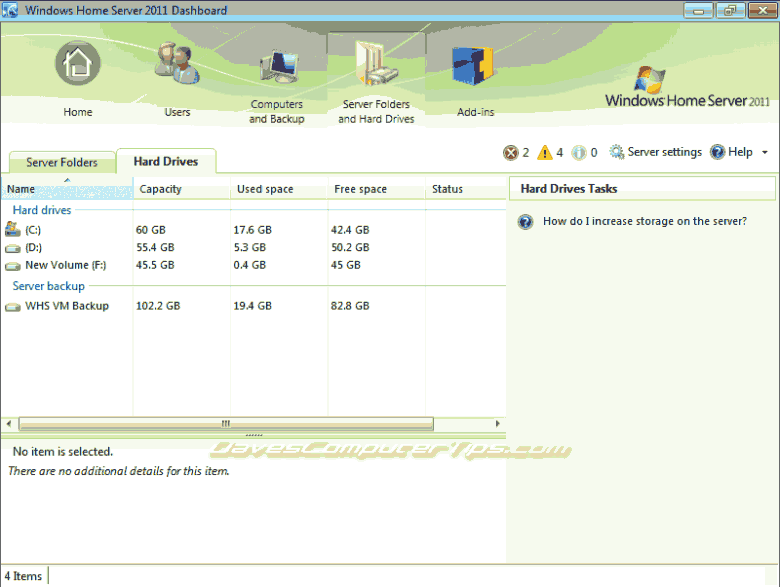Sort by the Free space column
780x587 pixels.
coord(377,189)
